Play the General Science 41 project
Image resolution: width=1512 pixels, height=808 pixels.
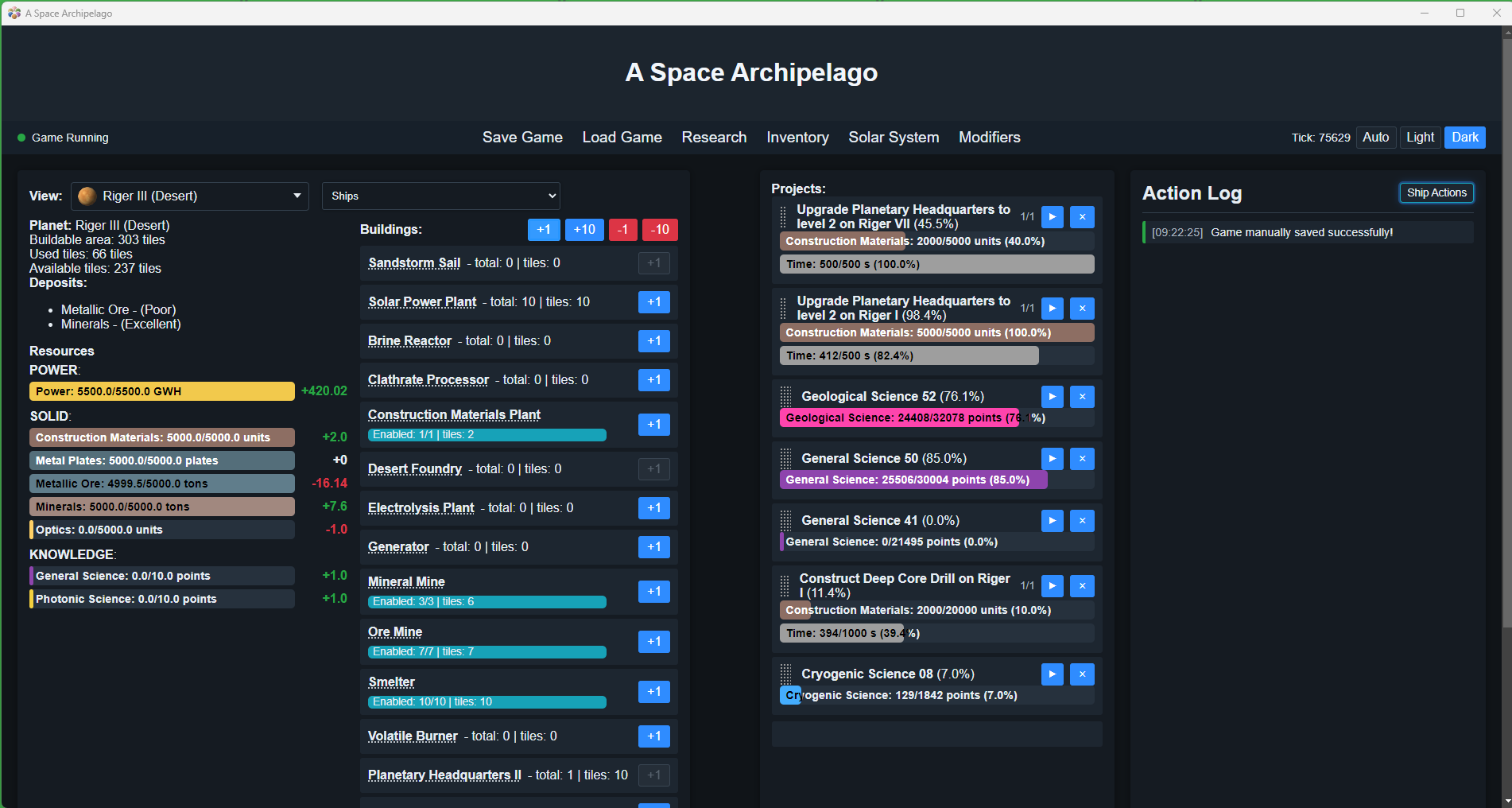(x=1052, y=521)
